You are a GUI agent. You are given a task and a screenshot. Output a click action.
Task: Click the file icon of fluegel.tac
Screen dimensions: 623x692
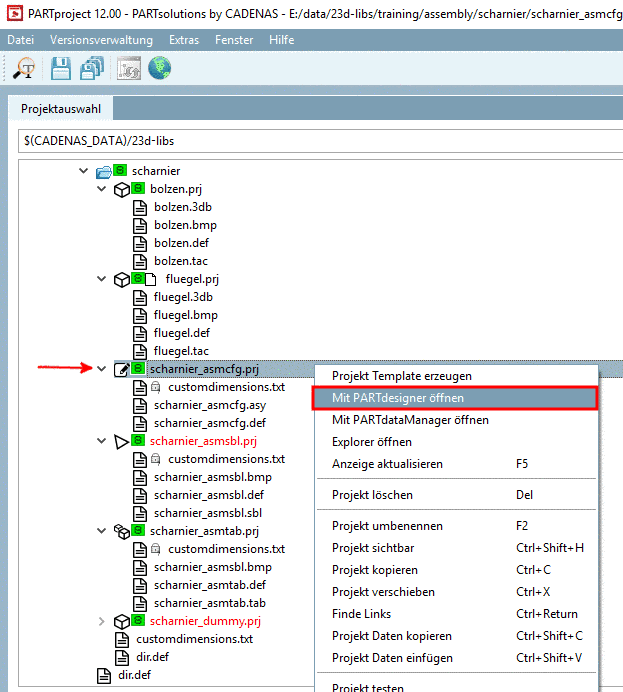pos(140,352)
